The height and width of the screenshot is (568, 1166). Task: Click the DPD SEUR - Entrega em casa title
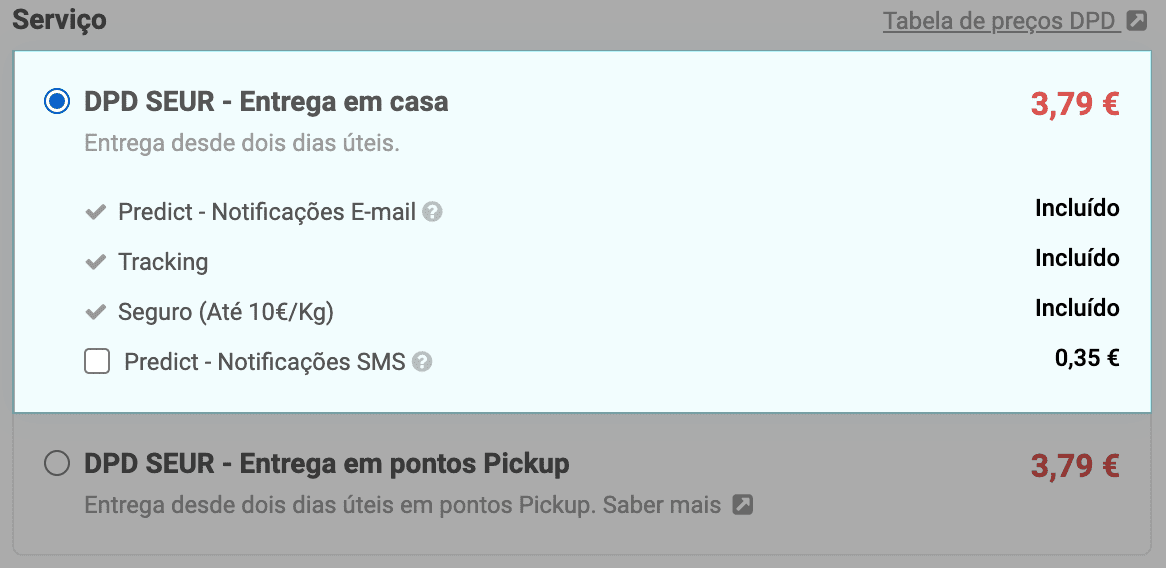[x=266, y=102]
